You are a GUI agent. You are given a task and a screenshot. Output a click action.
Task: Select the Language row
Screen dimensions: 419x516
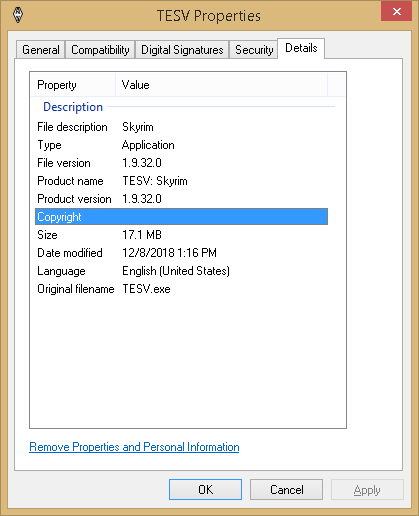pos(181,271)
